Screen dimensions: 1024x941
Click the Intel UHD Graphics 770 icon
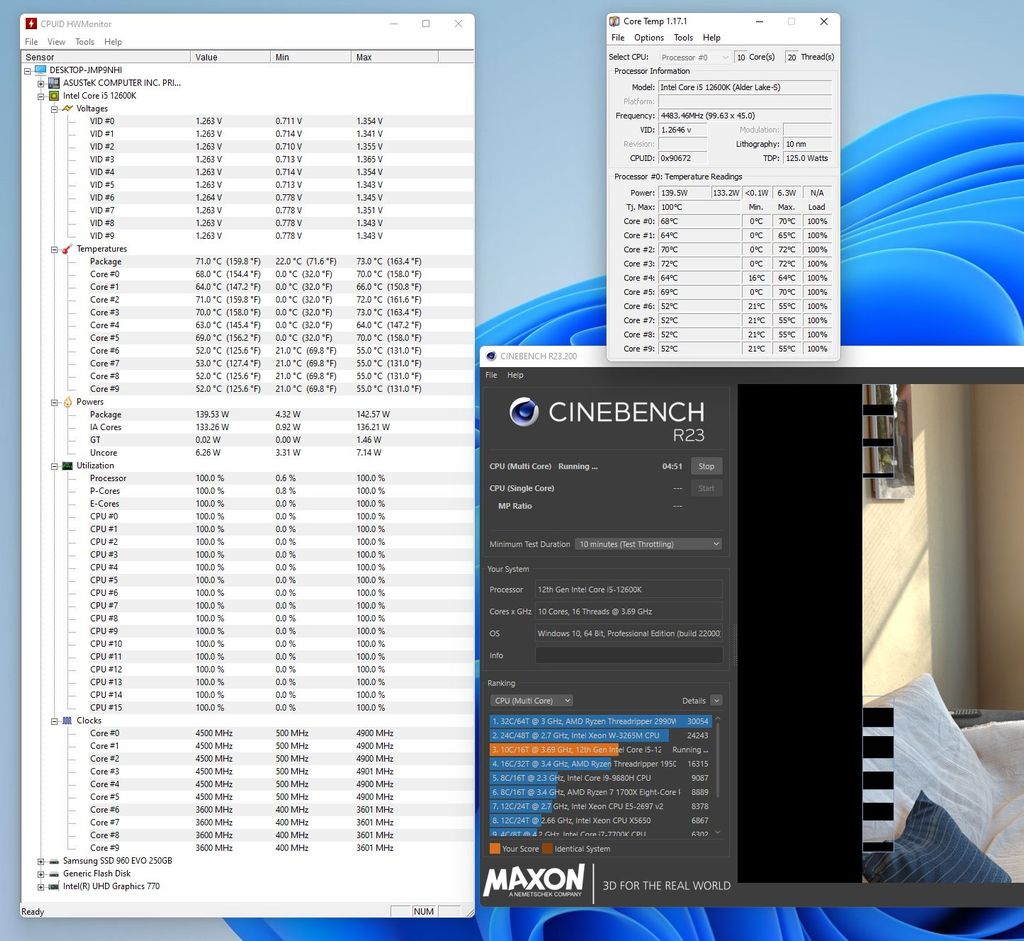(x=54, y=886)
